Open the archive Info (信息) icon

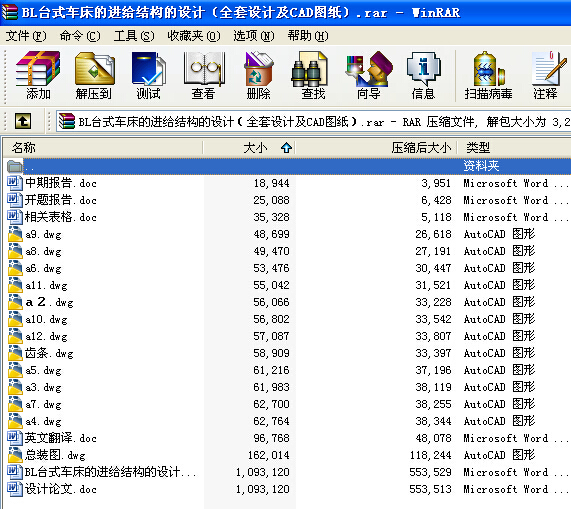click(x=423, y=68)
